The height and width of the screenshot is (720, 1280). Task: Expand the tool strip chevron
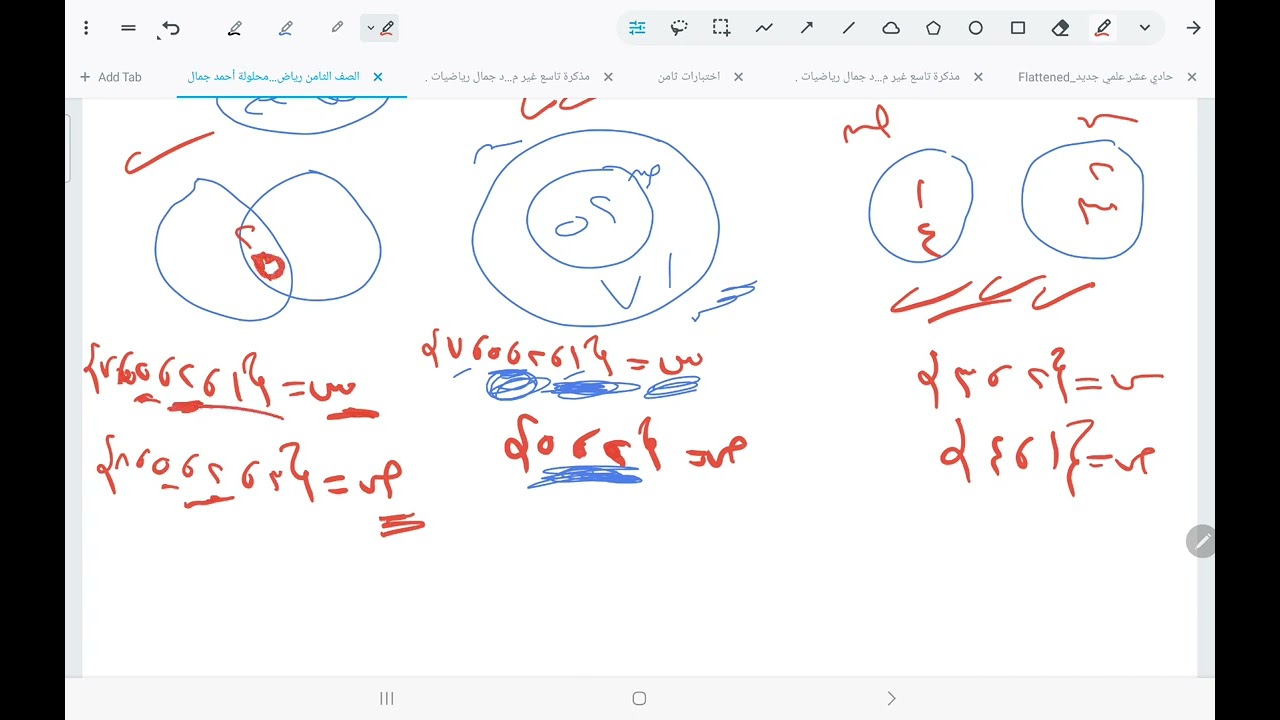tap(1145, 28)
